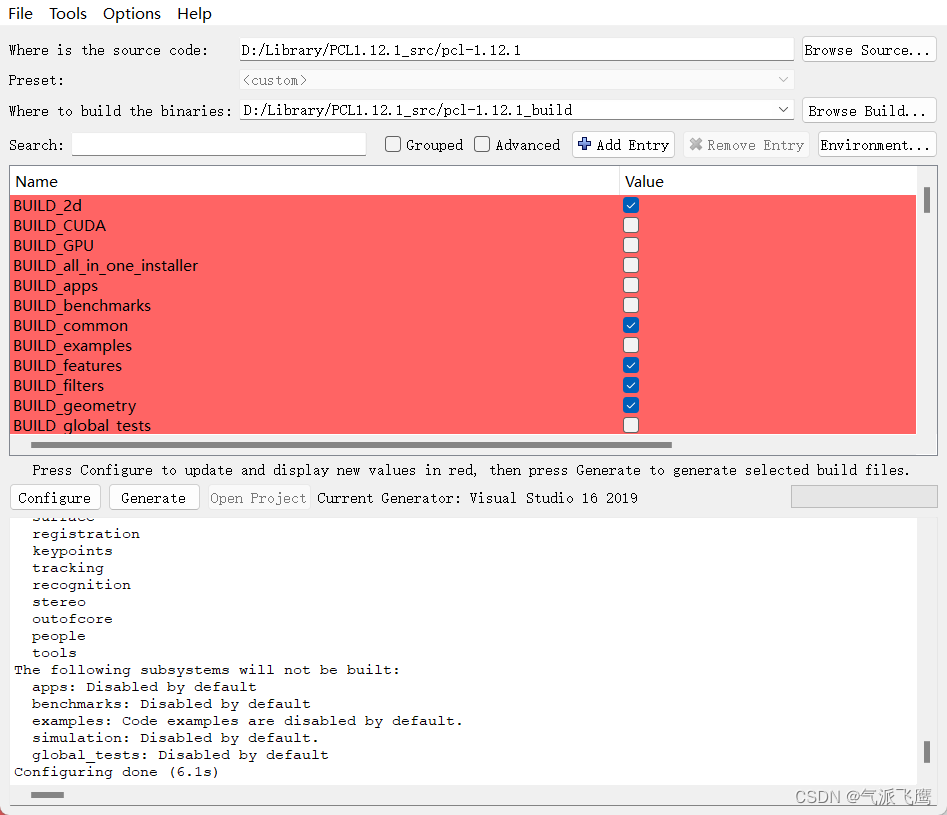947x815 pixels.
Task: Open the Environment dialog
Action: coord(876,144)
